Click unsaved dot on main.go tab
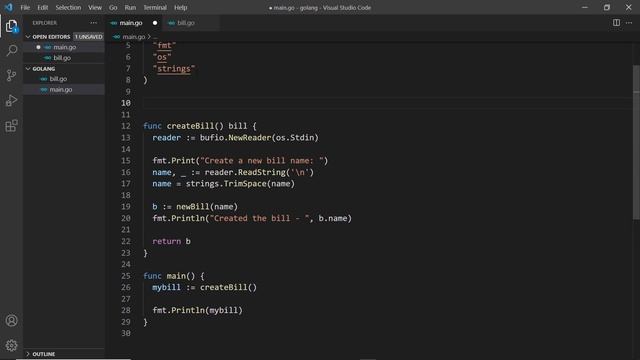The height and width of the screenshot is (360, 640). point(155,23)
